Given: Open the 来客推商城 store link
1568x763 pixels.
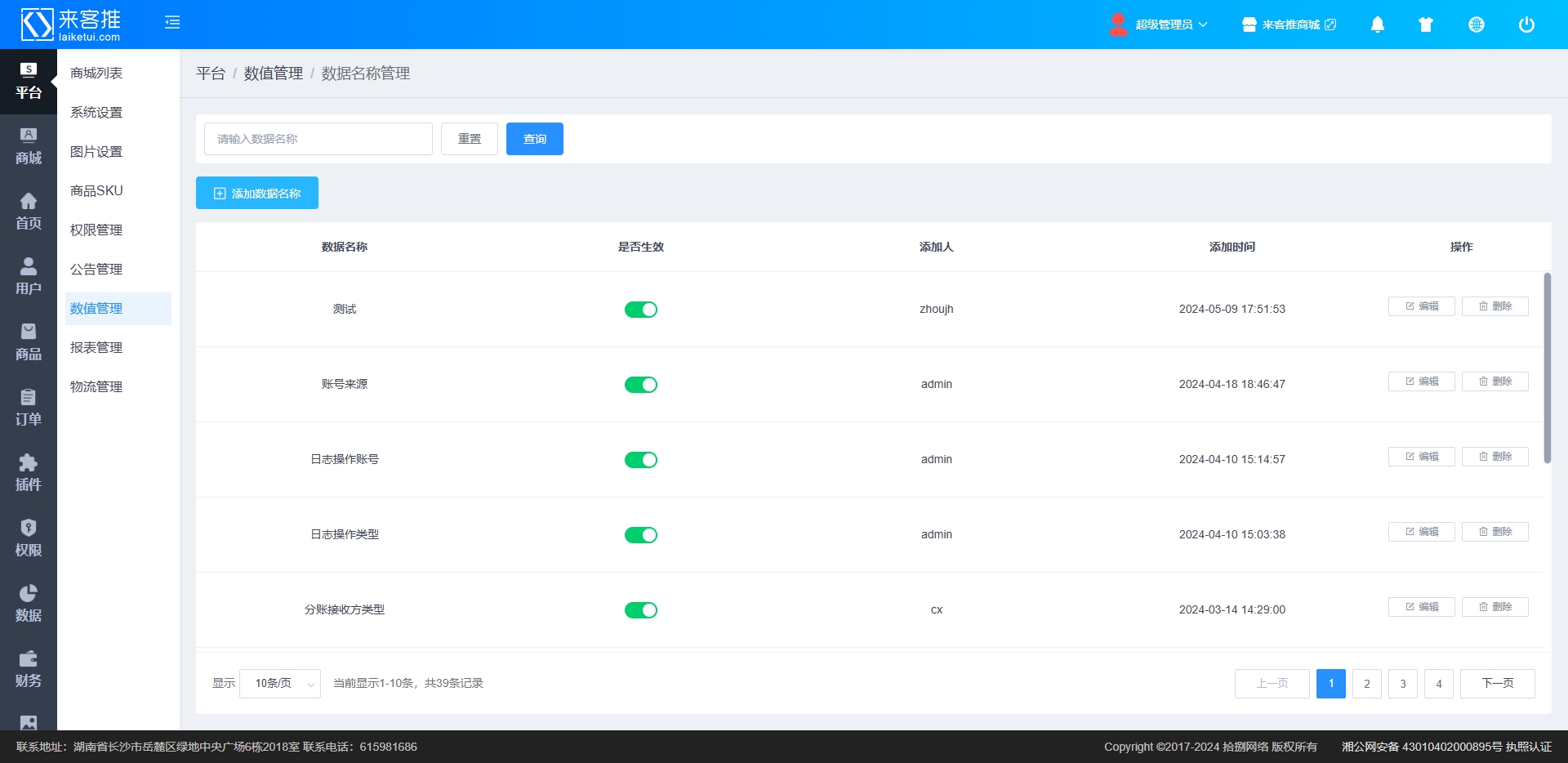Looking at the screenshot, I should [x=1289, y=25].
